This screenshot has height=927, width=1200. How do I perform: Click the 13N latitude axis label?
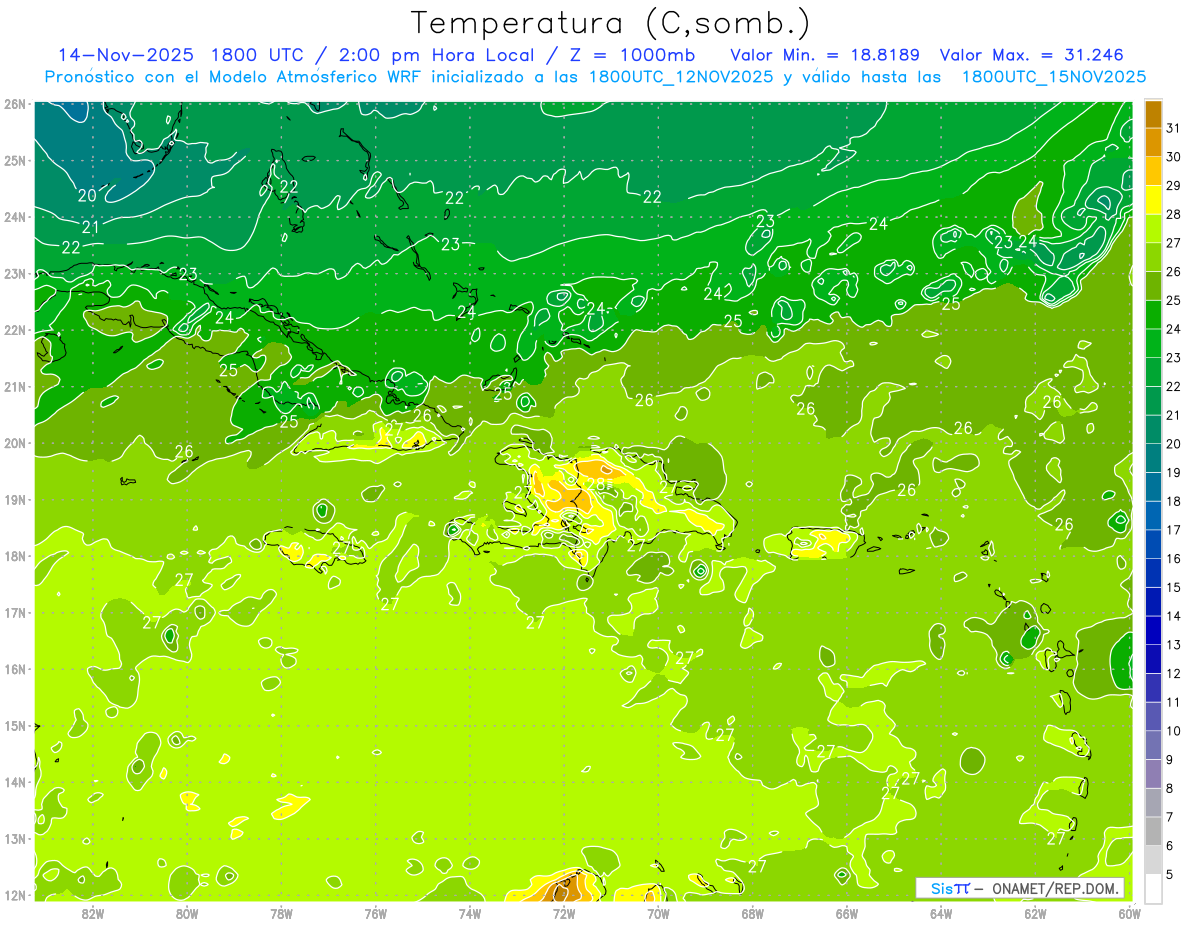[x=13, y=838]
